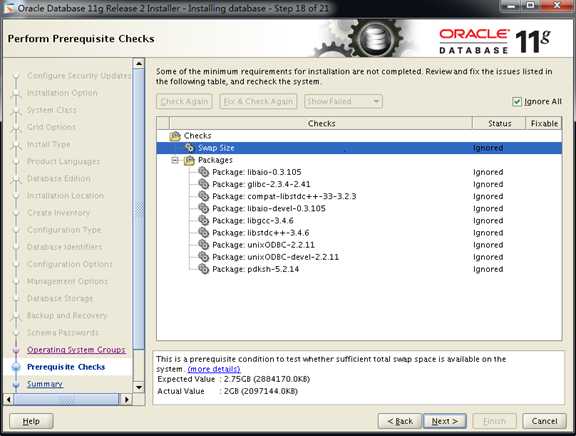
Task: Click the icon beside Package libstdc++-3.4.6
Action: 204,233
